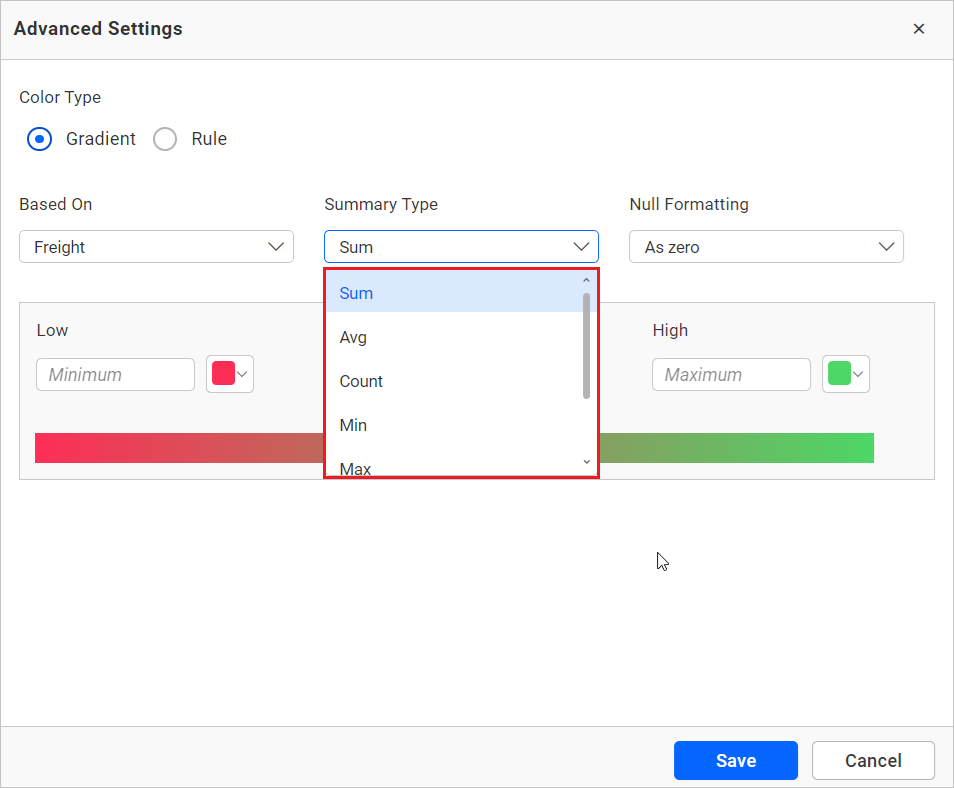Viewport: 954px width, 788px height.
Task: Click the up arrow in the Summary Type list
Action: click(586, 280)
